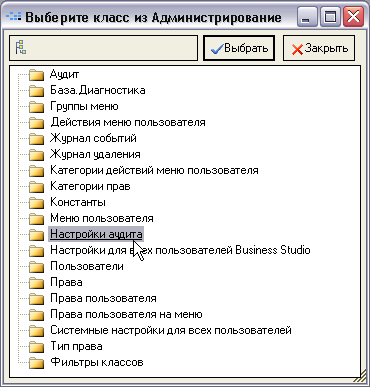Select the folder icon beside Тип права
The image size is (370, 387).
pyautogui.click(x=36, y=347)
